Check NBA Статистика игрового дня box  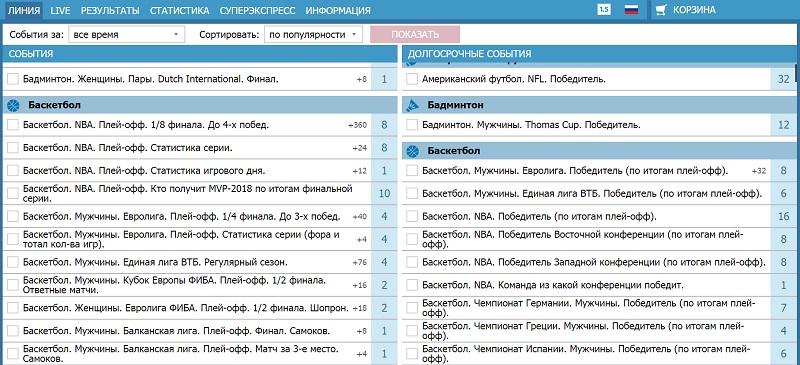(13, 171)
